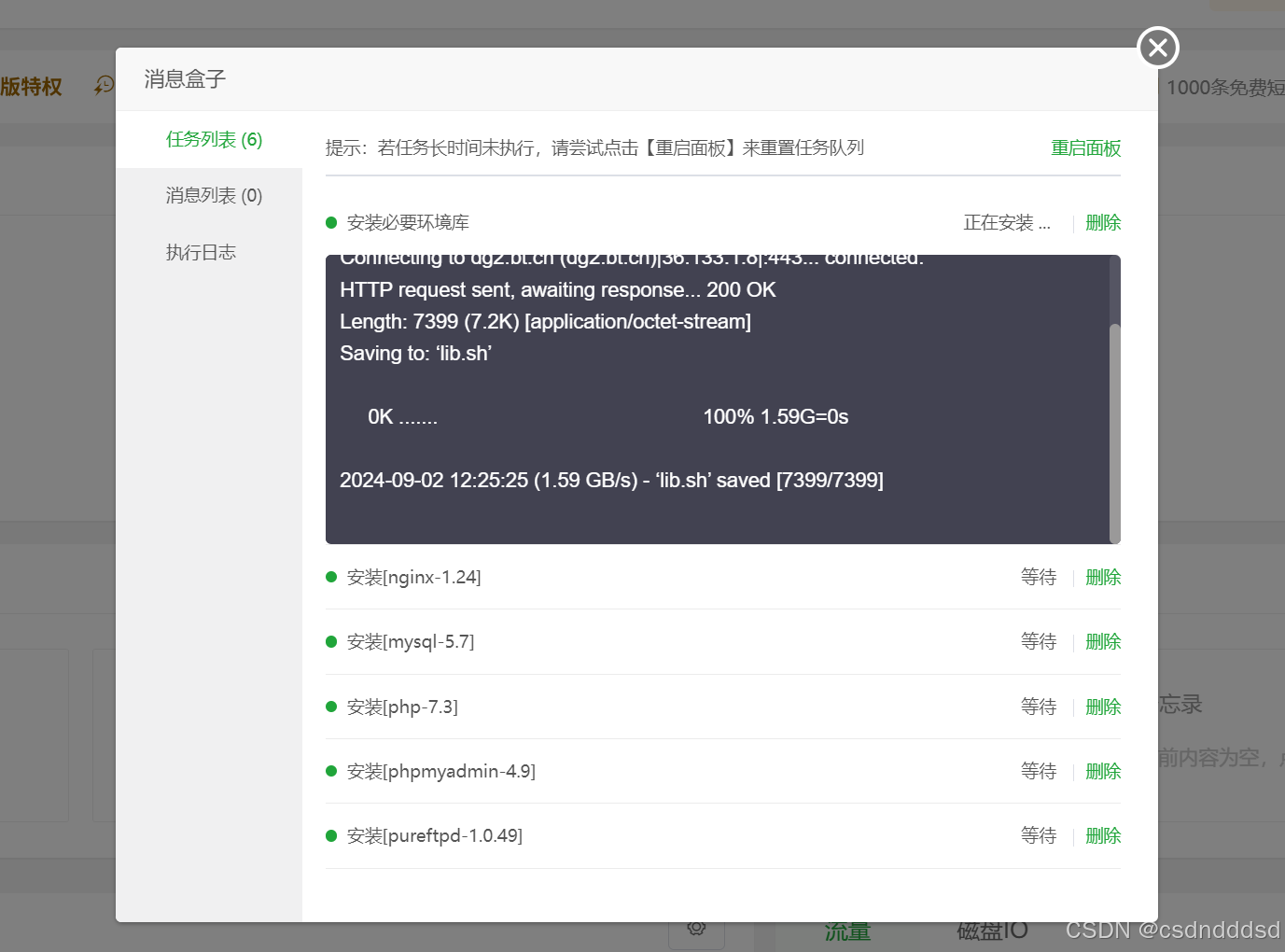Delete the 安装[nginx-1.24] task
This screenshot has height=952, width=1285.
coord(1103,578)
